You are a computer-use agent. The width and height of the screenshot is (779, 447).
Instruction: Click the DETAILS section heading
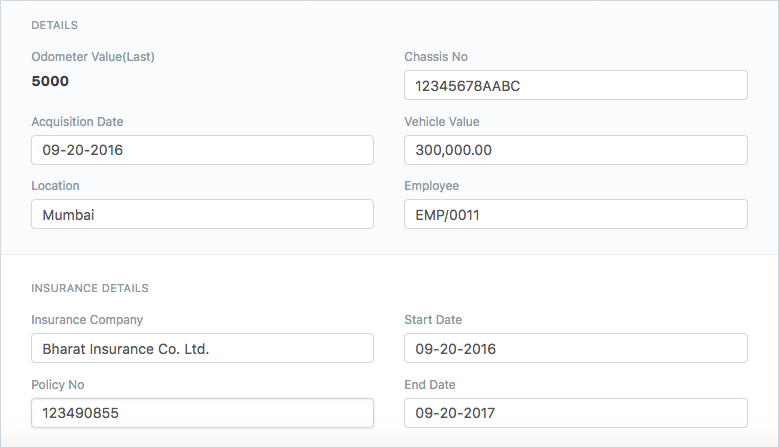point(55,25)
